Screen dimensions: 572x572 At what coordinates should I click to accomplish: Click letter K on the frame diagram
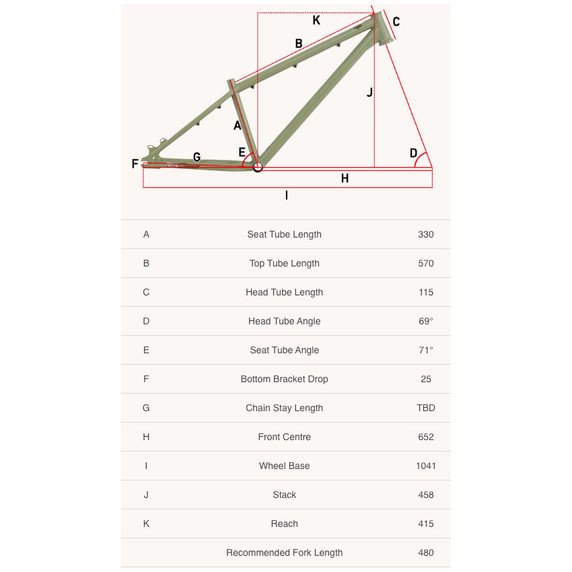click(x=316, y=20)
